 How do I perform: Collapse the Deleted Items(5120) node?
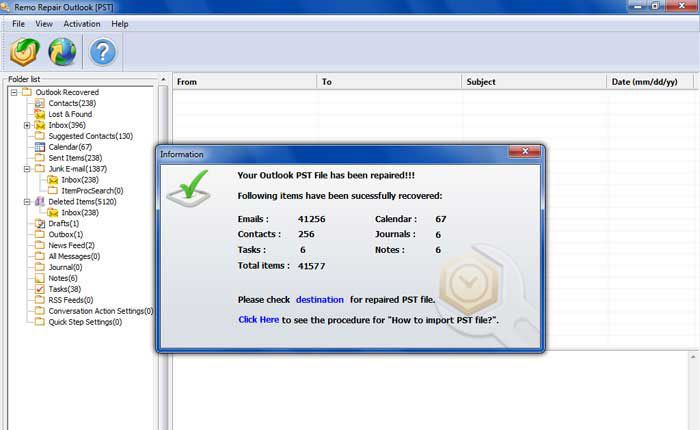click(27, 201)
